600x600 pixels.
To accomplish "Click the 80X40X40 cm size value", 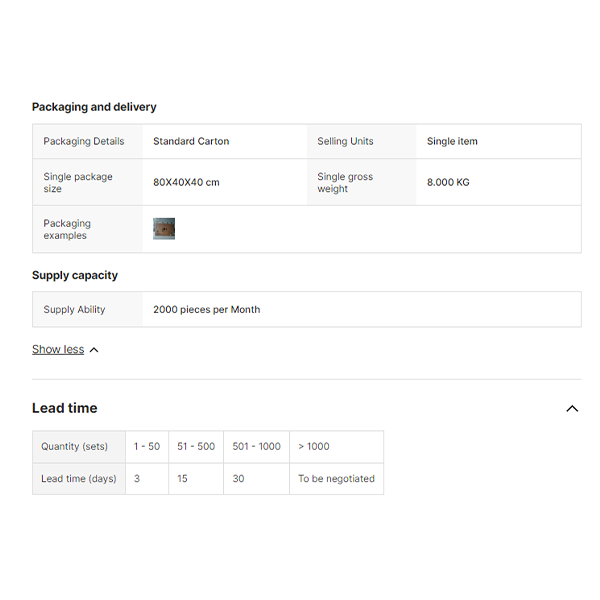I will (x=186, y=183).
